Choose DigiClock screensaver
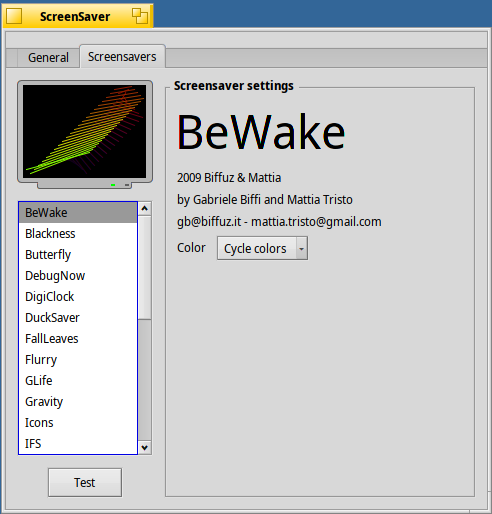 [78, 297]
